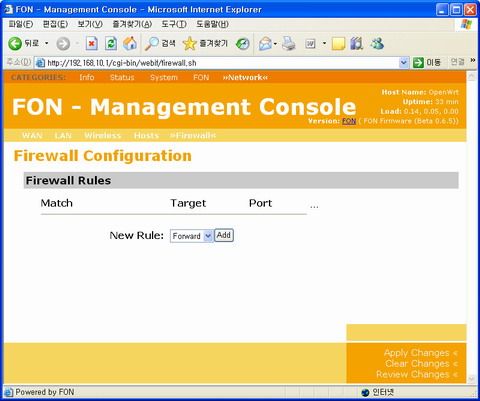Click the IE title bar document icon

(8, 9)
